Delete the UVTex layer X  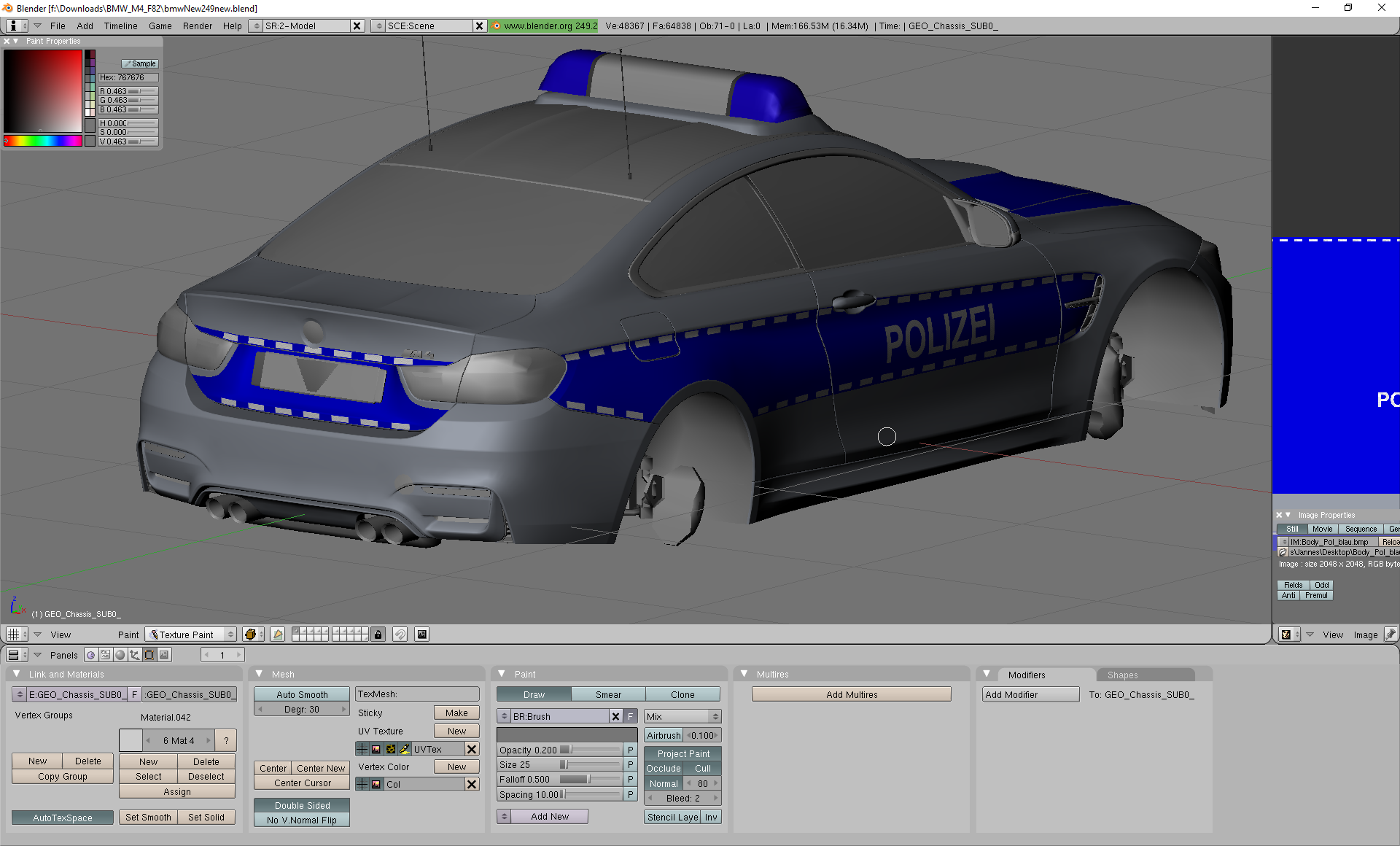click(472, 749)
